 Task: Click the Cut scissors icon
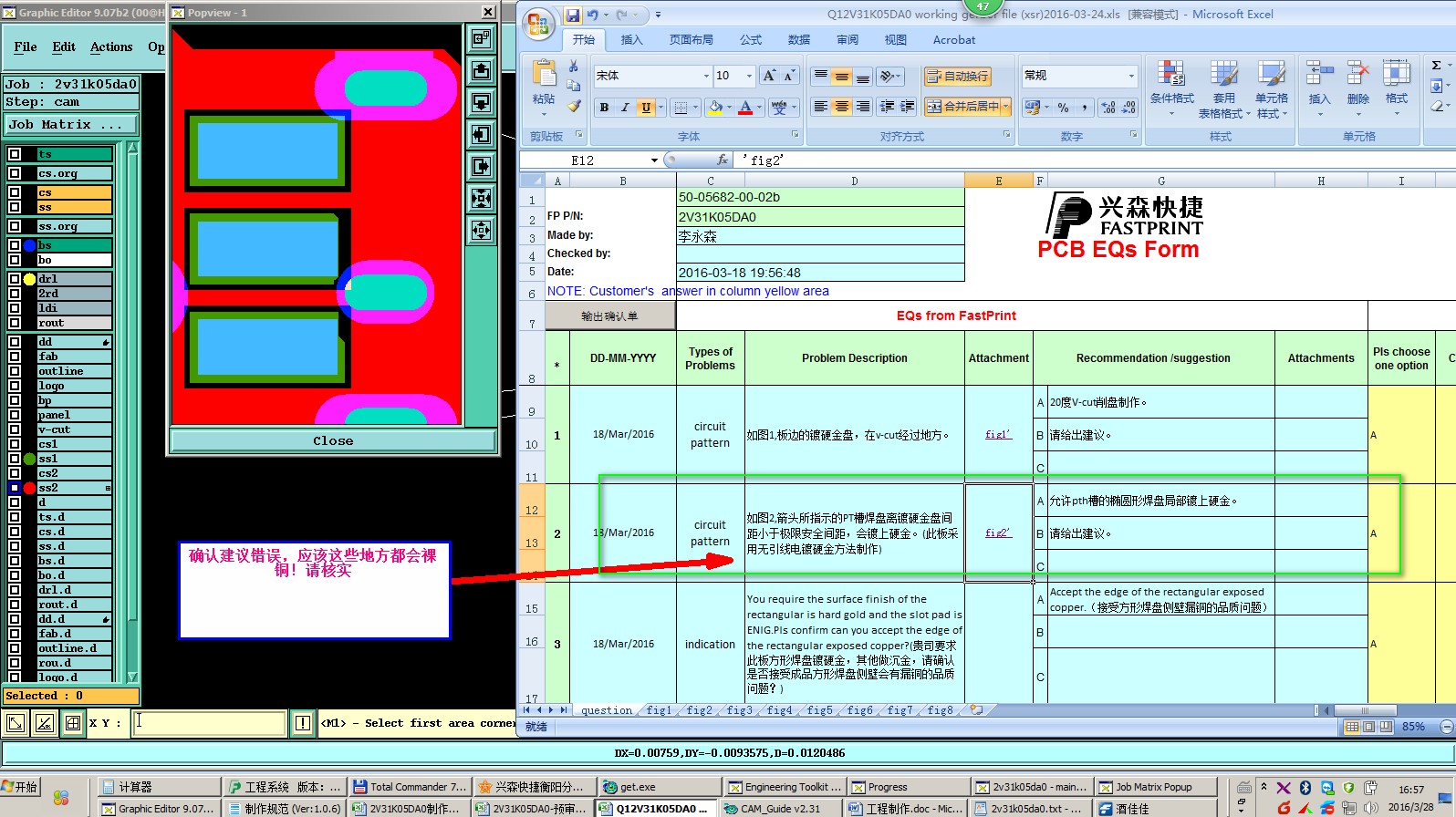[x=573, y=67]
